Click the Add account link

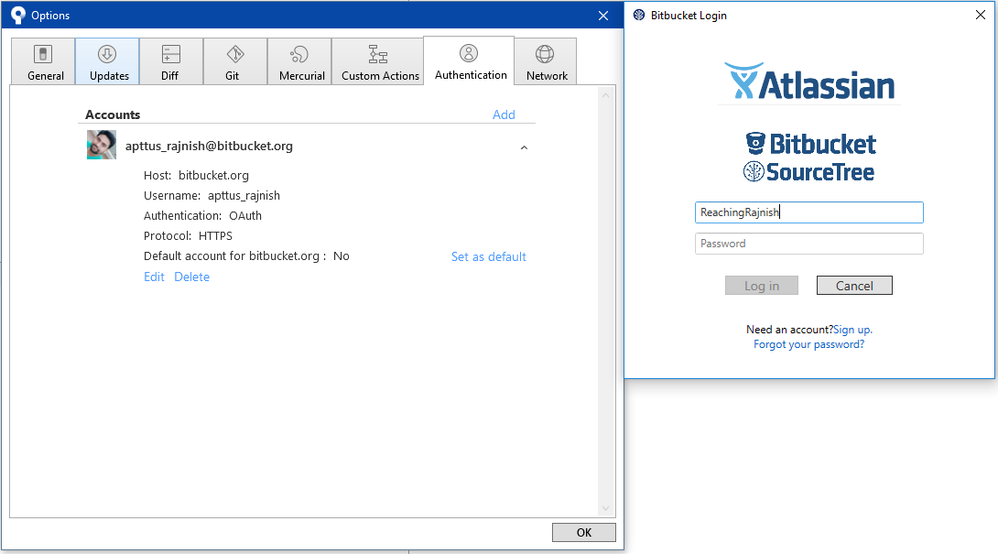503,115
